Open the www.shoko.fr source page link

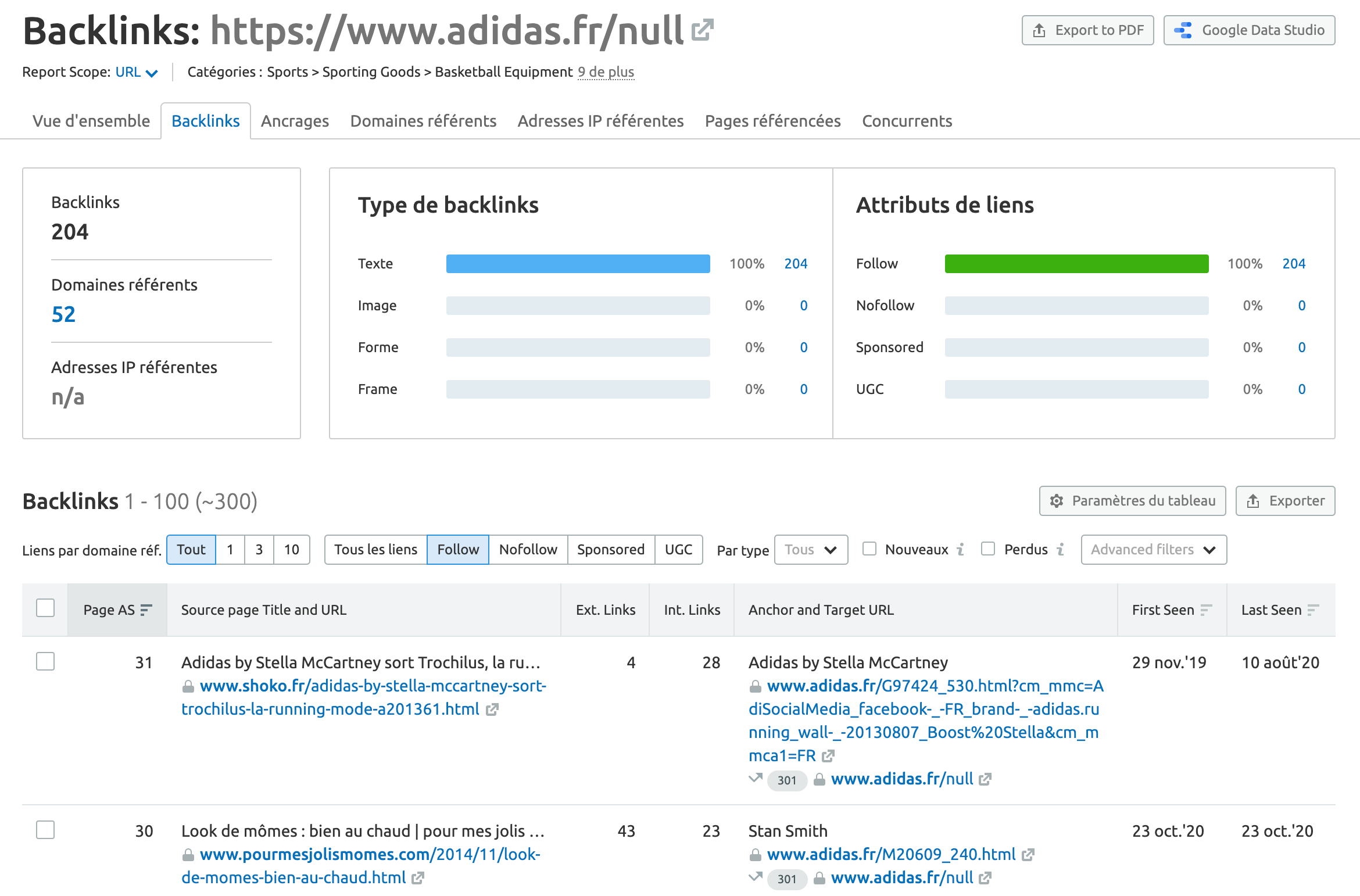364,698
